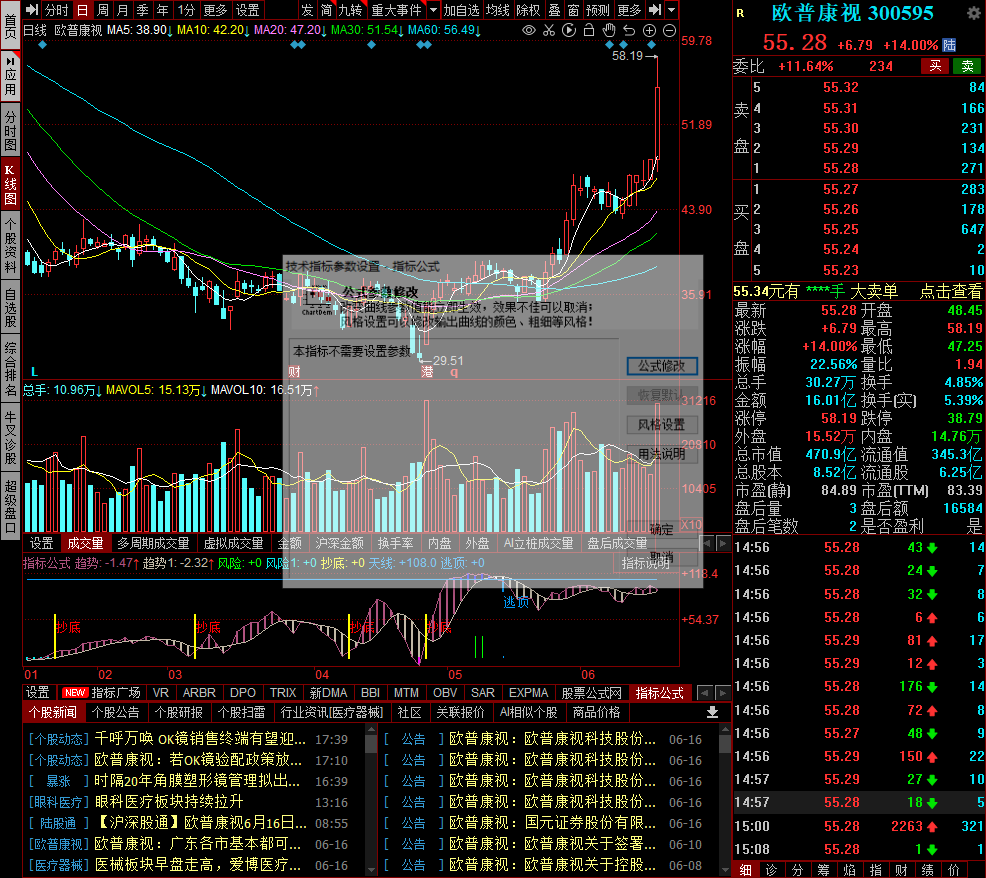The image size is (986, 878).
Task: Open 重大事件 major events menu
Action: coord(396,10)
